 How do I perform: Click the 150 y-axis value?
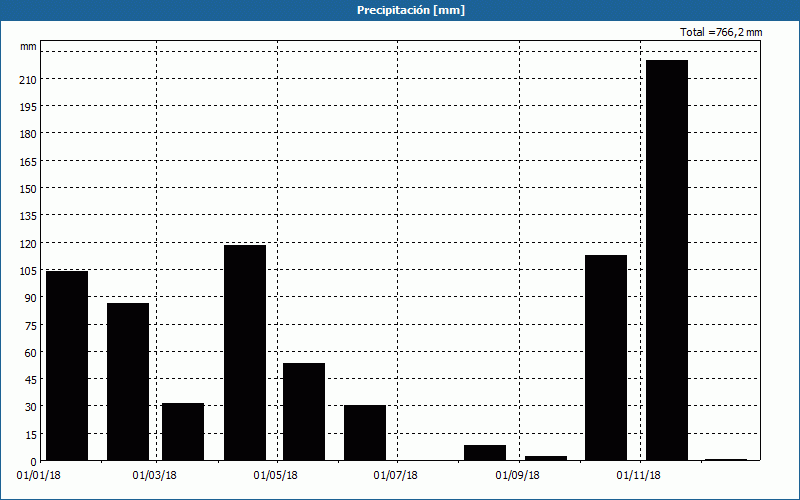coord(29,189)
